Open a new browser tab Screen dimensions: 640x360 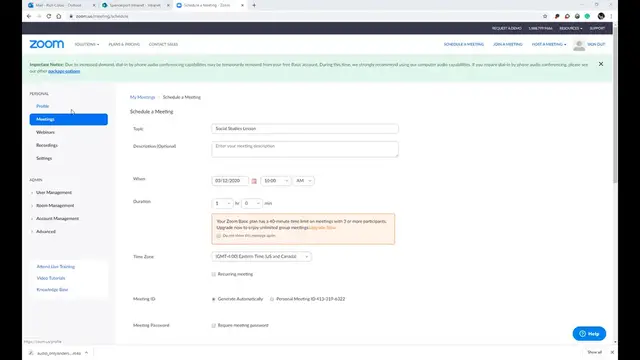click(254, 5)
